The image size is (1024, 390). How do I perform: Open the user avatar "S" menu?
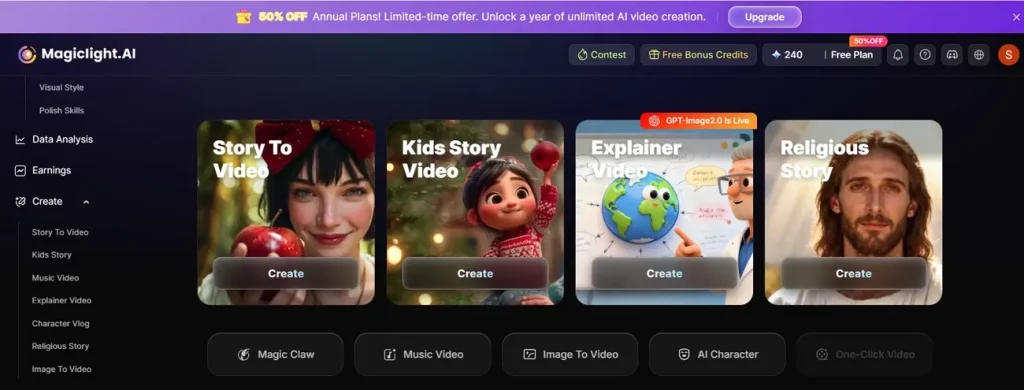point(1008,55)
